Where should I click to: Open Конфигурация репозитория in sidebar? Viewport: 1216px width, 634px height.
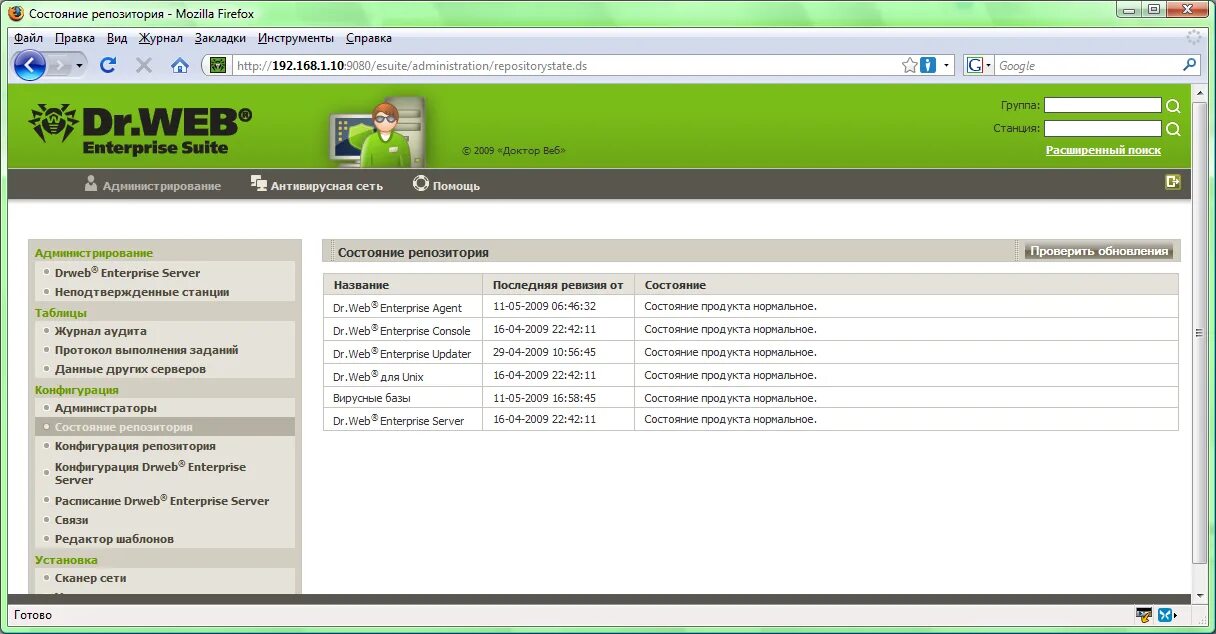135,446
